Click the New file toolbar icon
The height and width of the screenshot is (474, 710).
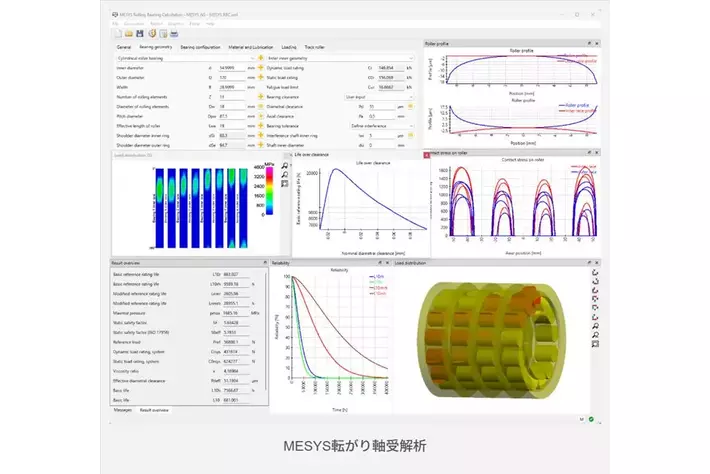click(118, 34)
